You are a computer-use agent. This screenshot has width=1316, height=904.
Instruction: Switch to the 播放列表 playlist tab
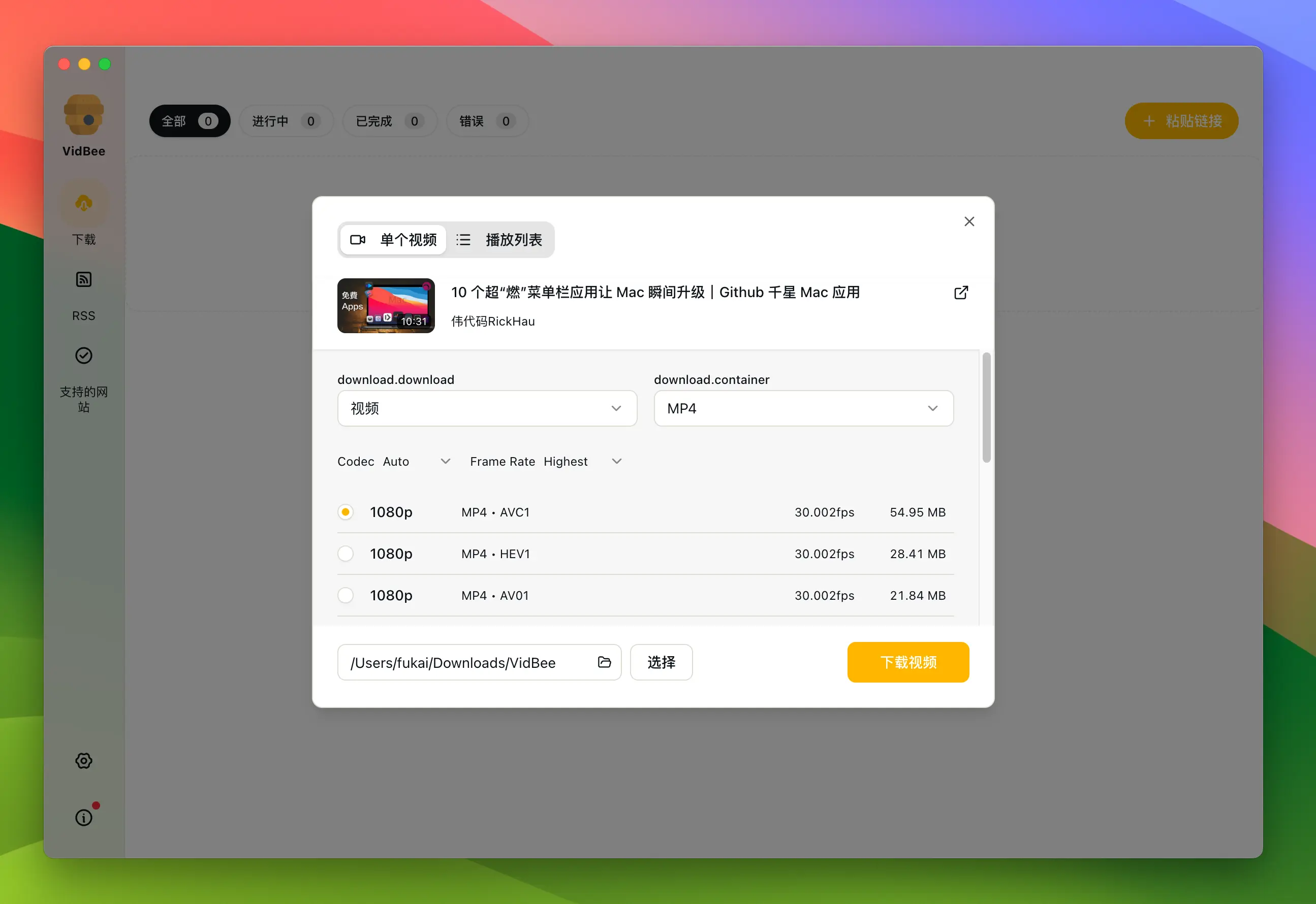[500, 240]
